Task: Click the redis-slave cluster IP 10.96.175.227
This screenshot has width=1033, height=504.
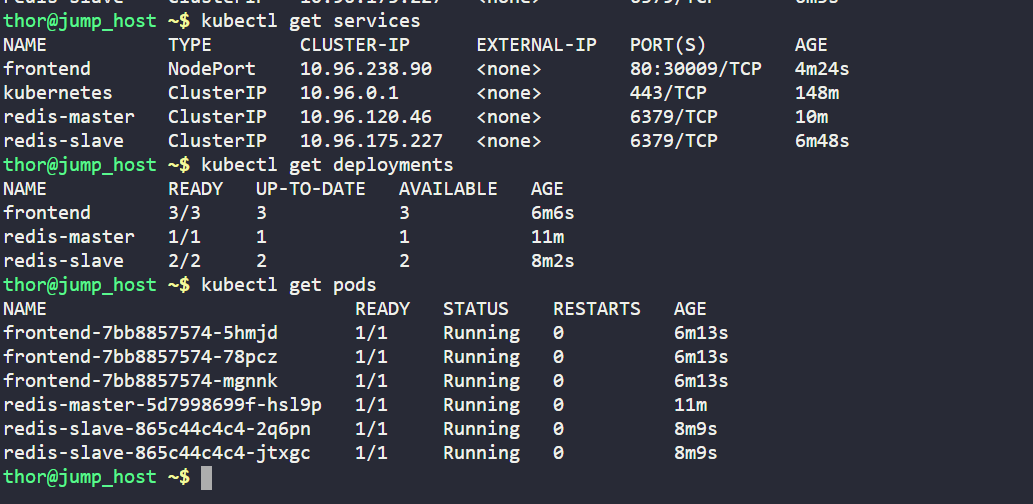Action: (371, 141)
